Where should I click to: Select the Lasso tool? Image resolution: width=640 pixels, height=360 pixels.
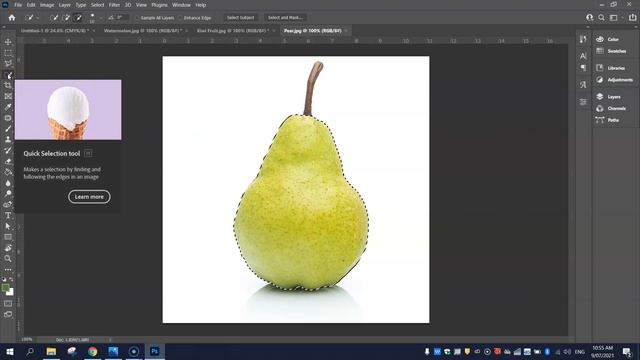point(8,63)
